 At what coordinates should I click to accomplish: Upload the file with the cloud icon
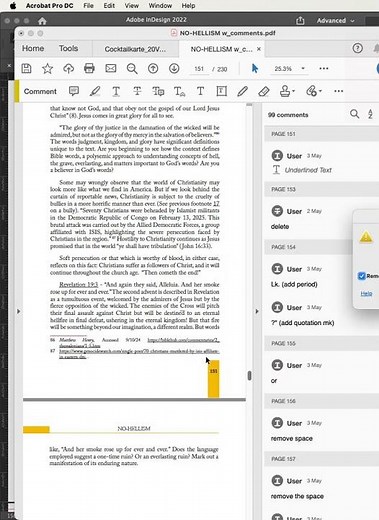tap(68, 69)
